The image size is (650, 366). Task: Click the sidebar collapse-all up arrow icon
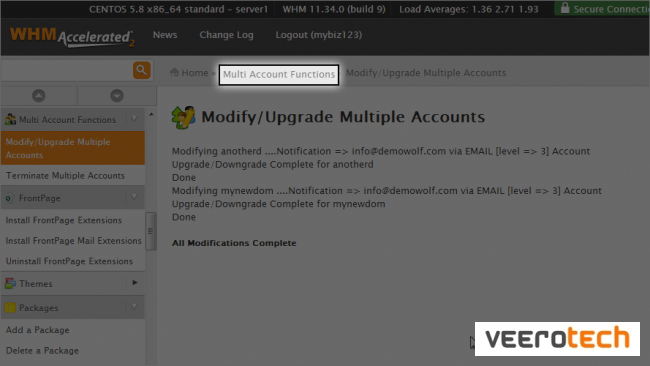(39, 96)
